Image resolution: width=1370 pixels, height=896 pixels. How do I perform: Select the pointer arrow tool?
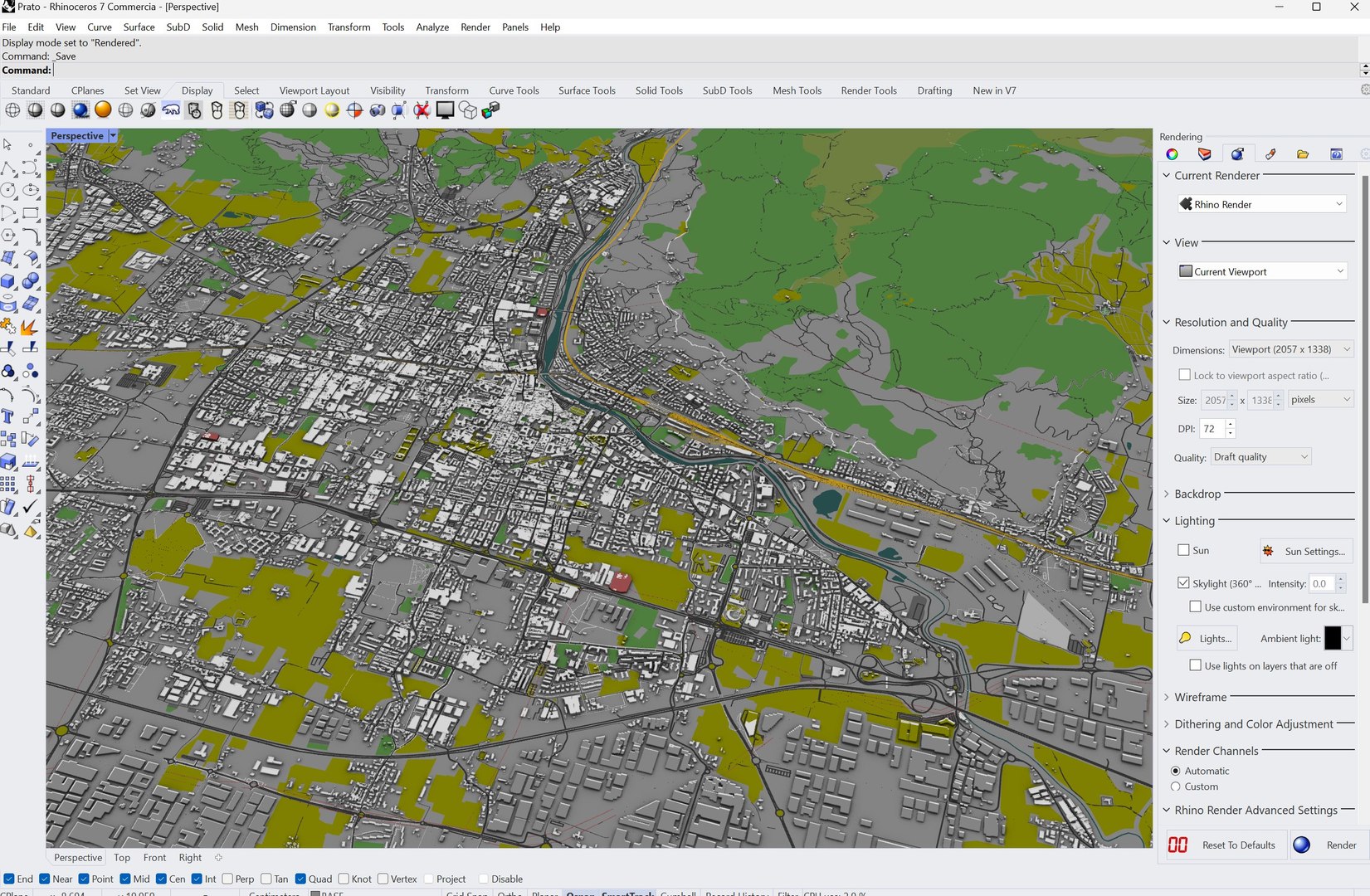coord(8,145)
